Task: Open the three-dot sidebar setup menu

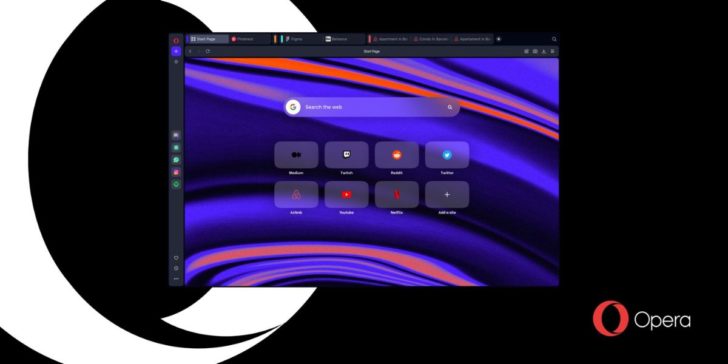Action: (176, 279)
